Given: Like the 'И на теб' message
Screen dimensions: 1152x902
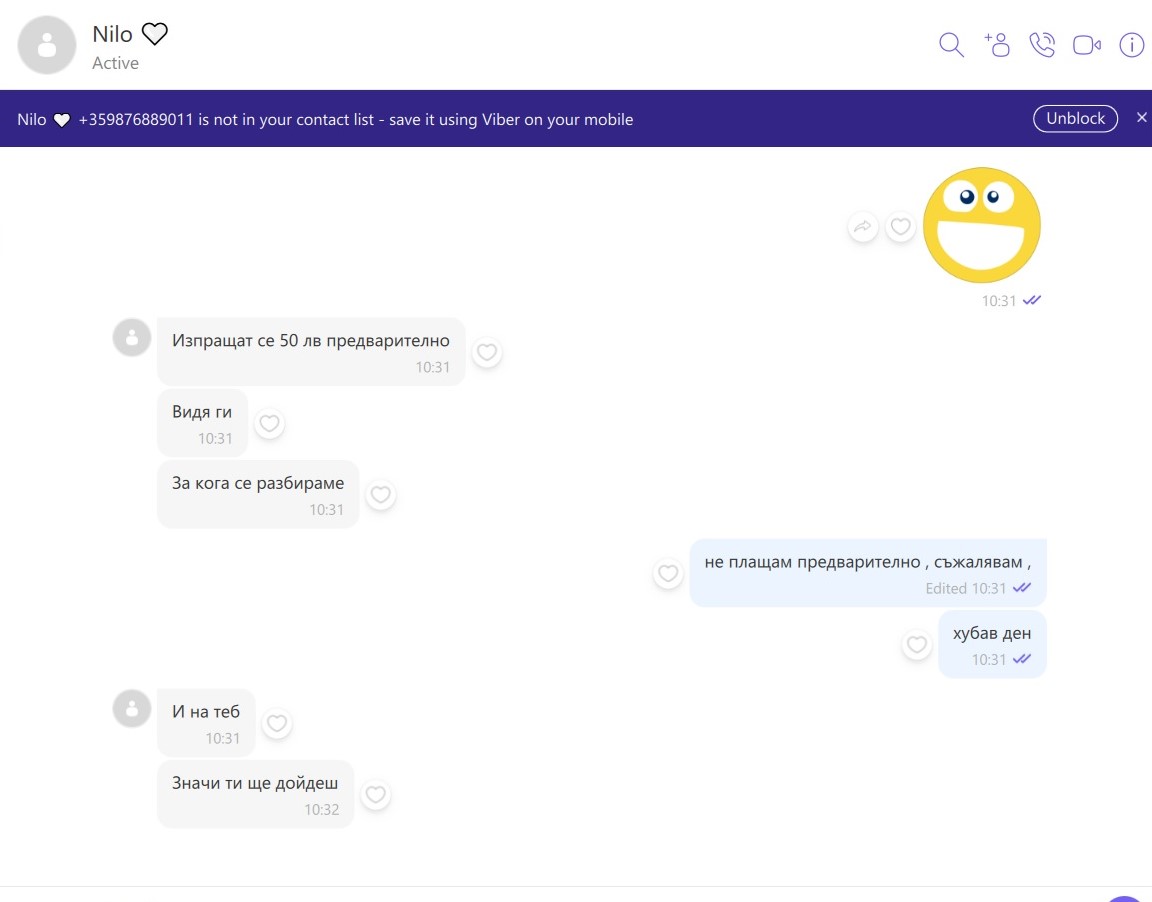Looking at the screenshot, I should [x=277, y=724].
